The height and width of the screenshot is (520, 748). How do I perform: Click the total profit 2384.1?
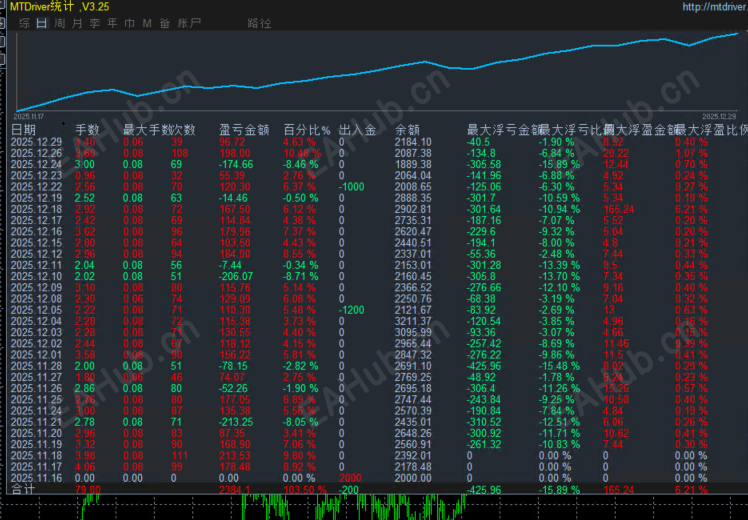(234, 489)
